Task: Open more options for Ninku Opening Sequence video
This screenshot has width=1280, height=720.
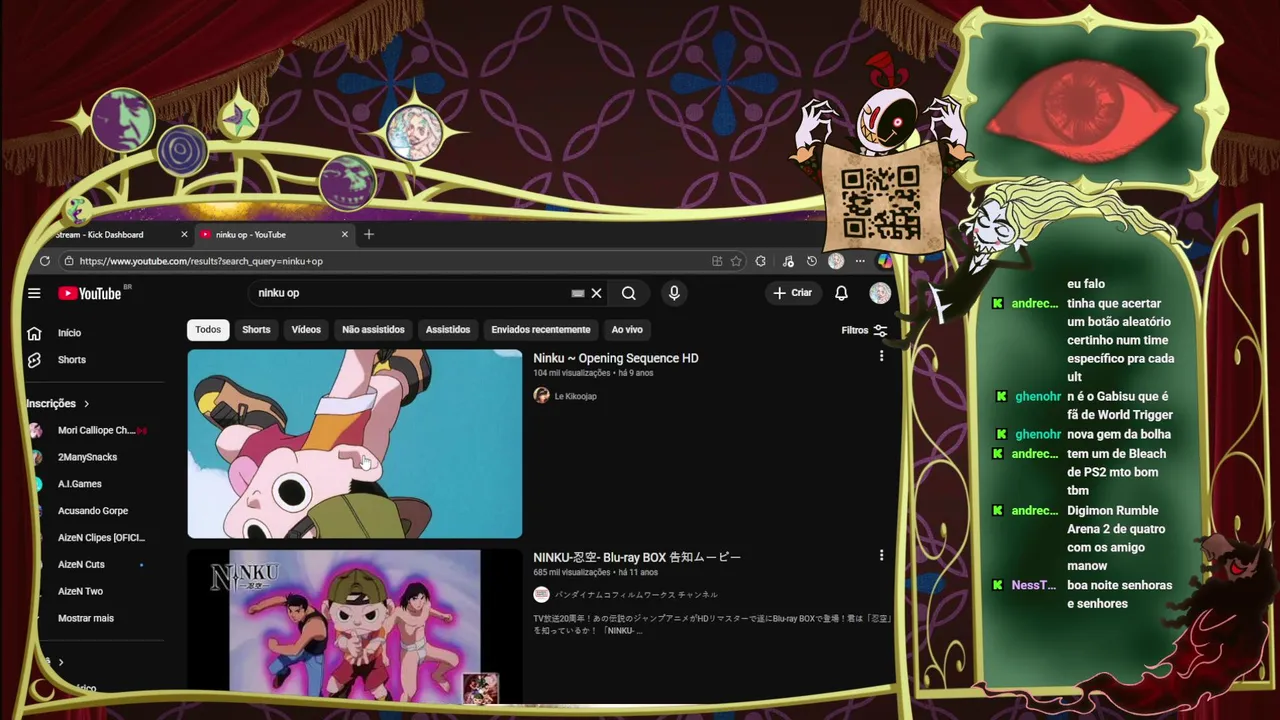Action: (881, 356)
